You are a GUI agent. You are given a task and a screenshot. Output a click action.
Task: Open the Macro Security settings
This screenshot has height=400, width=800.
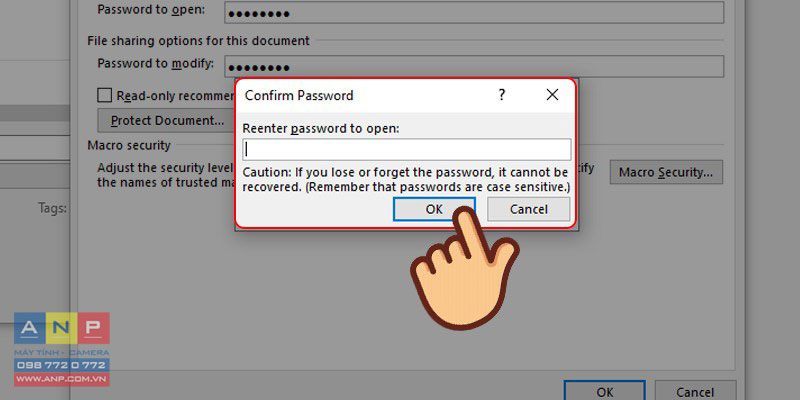tap(666, 172)
